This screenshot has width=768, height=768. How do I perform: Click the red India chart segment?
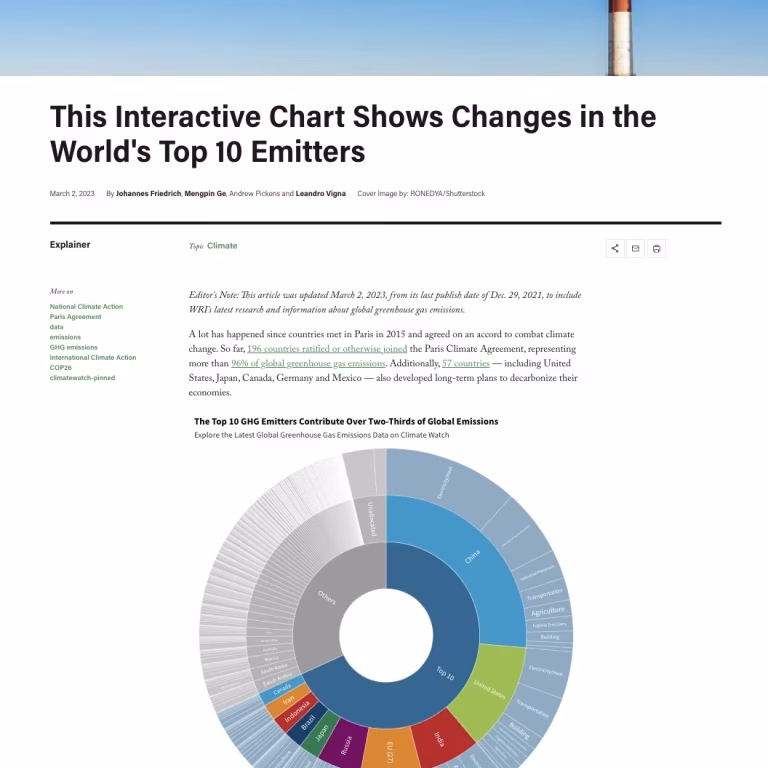tap(436, 738)
